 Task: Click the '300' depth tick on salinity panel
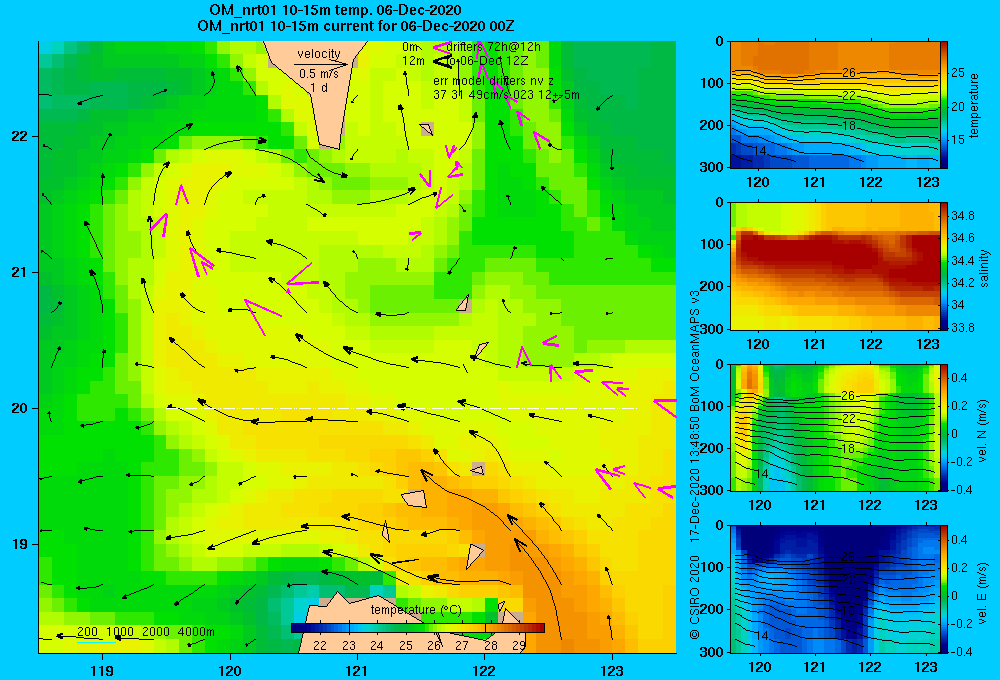click(x=713, y=329)
